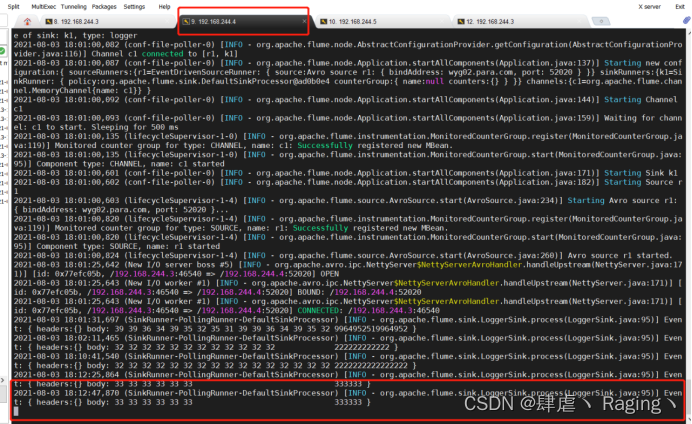
Task: Switch to tab 10. 192.168.244.5
Action: (382, 22)
